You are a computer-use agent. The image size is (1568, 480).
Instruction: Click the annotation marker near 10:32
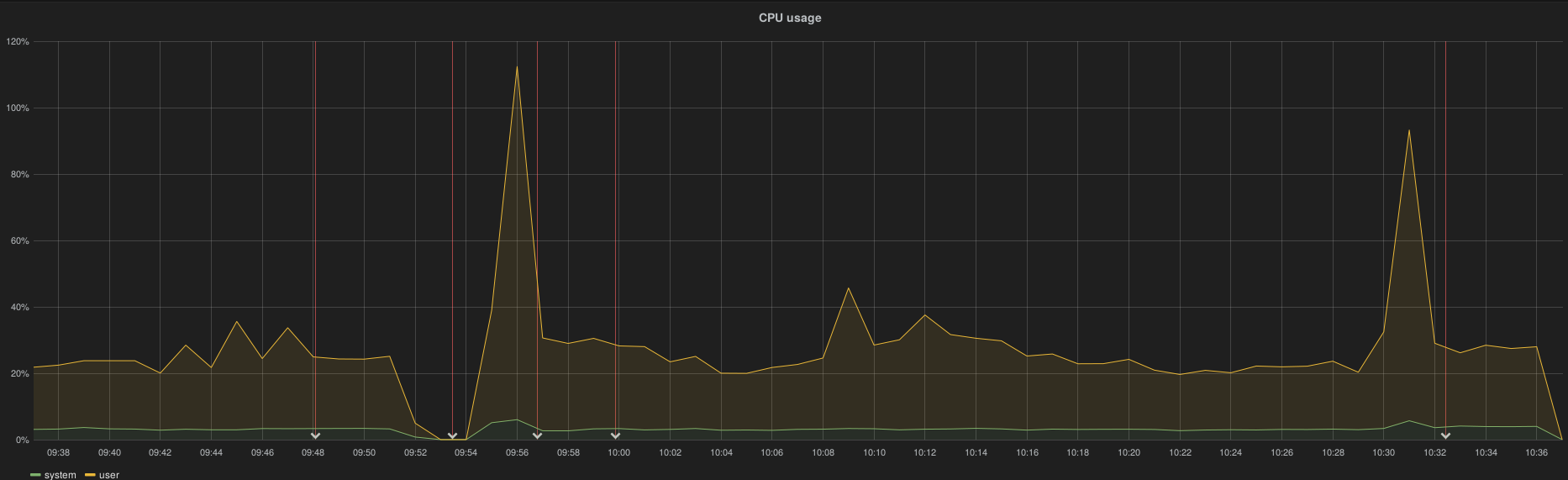(1445, 435)
